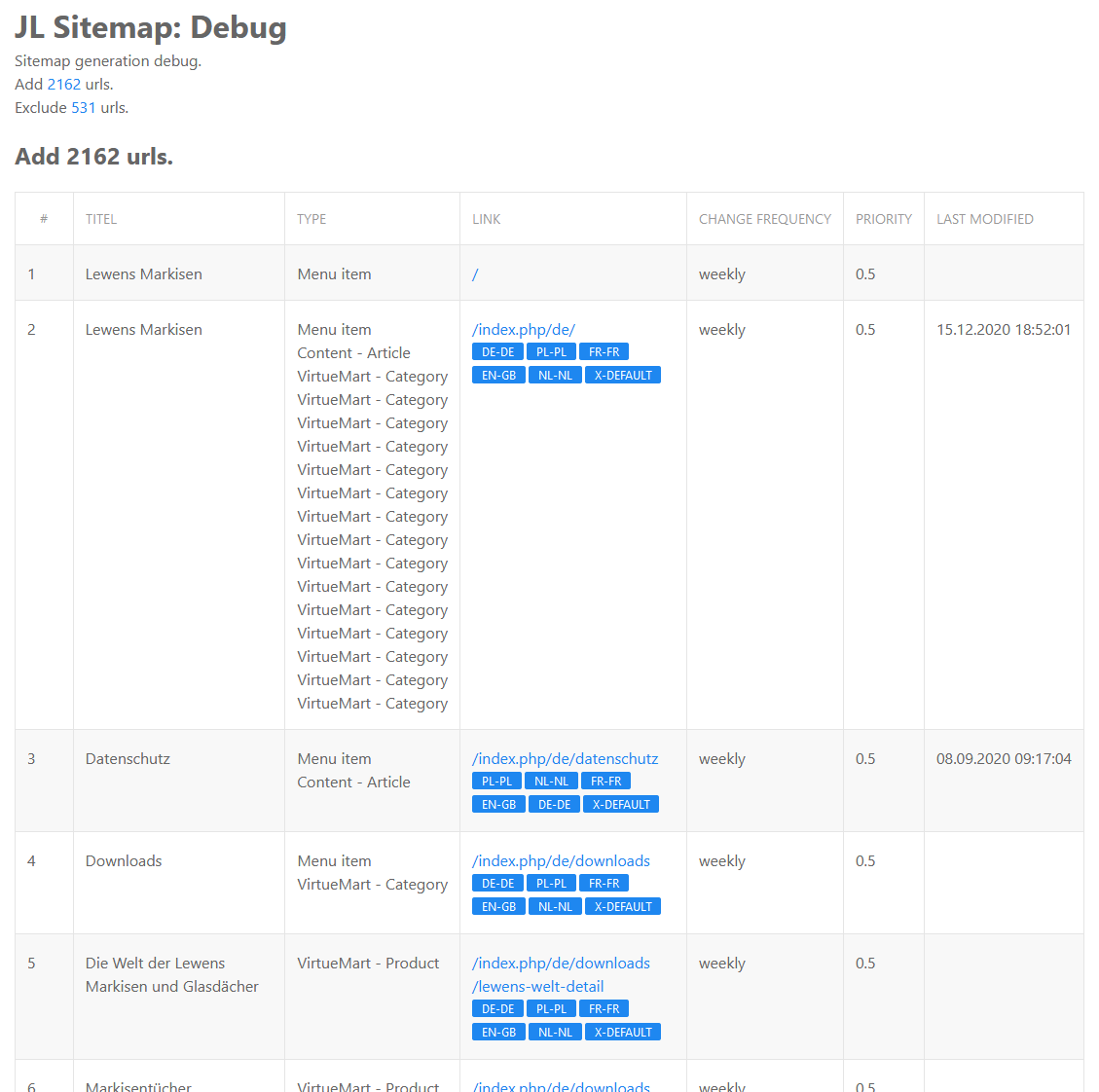Choose the NL-NL badge in the Downloads row
This screenshot has width=1099, height=1092.
point(555,907)
